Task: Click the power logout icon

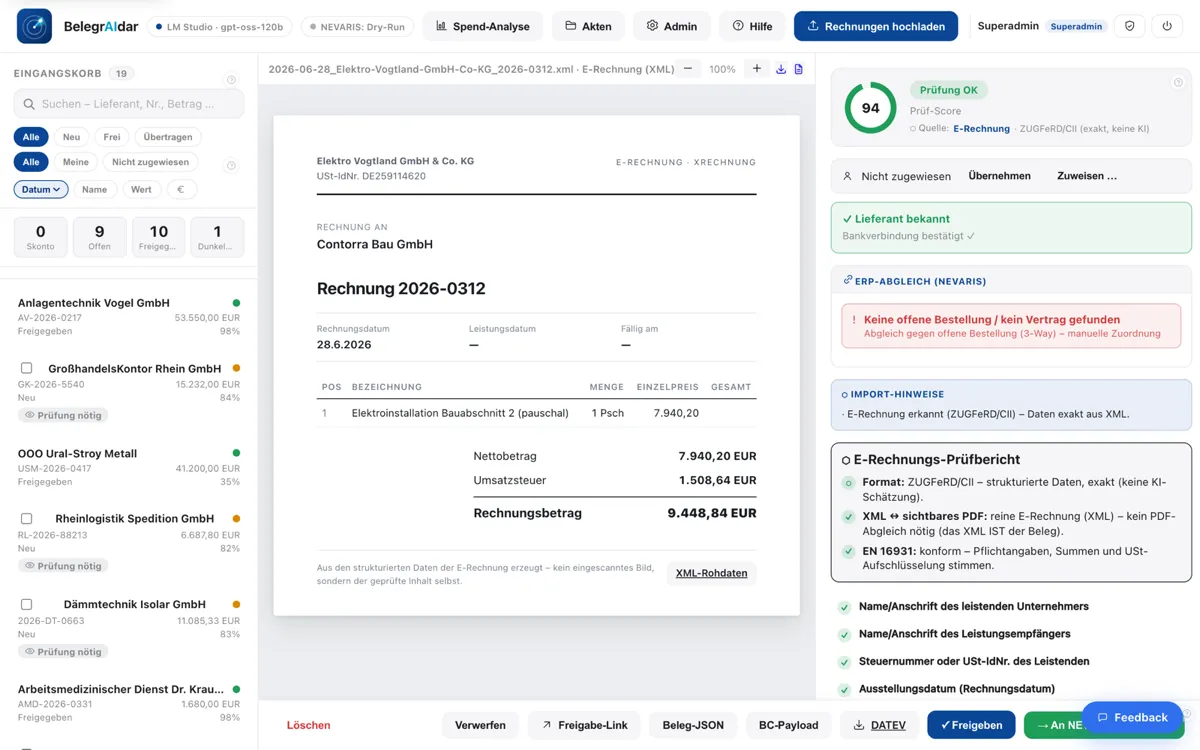Action: (1167, 26)
